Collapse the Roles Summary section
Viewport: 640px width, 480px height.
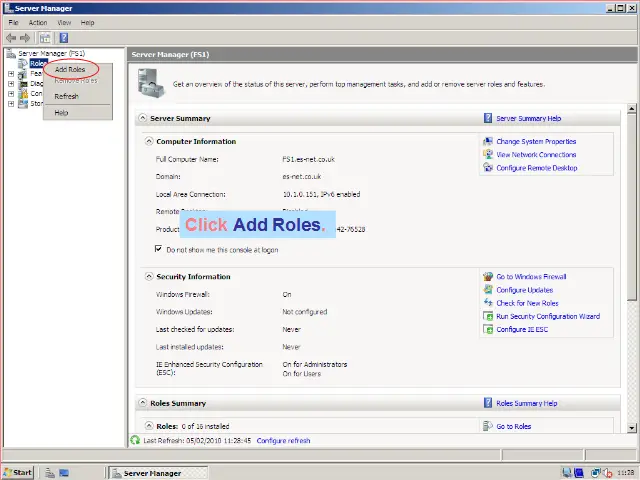click(x=142, y=402)
